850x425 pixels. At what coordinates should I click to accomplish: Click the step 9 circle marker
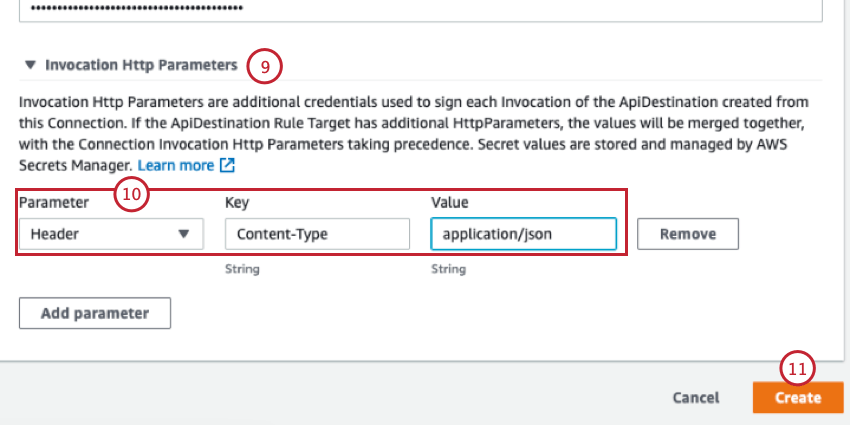265,67
